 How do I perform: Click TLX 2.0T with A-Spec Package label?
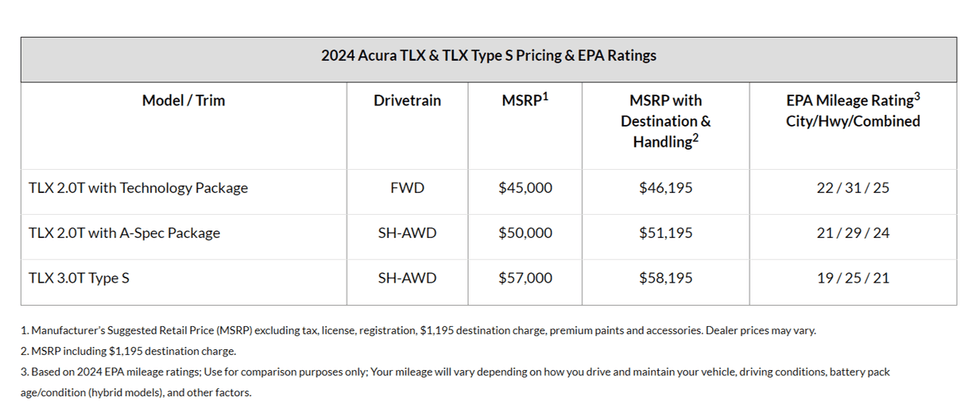tap(124, 233)
